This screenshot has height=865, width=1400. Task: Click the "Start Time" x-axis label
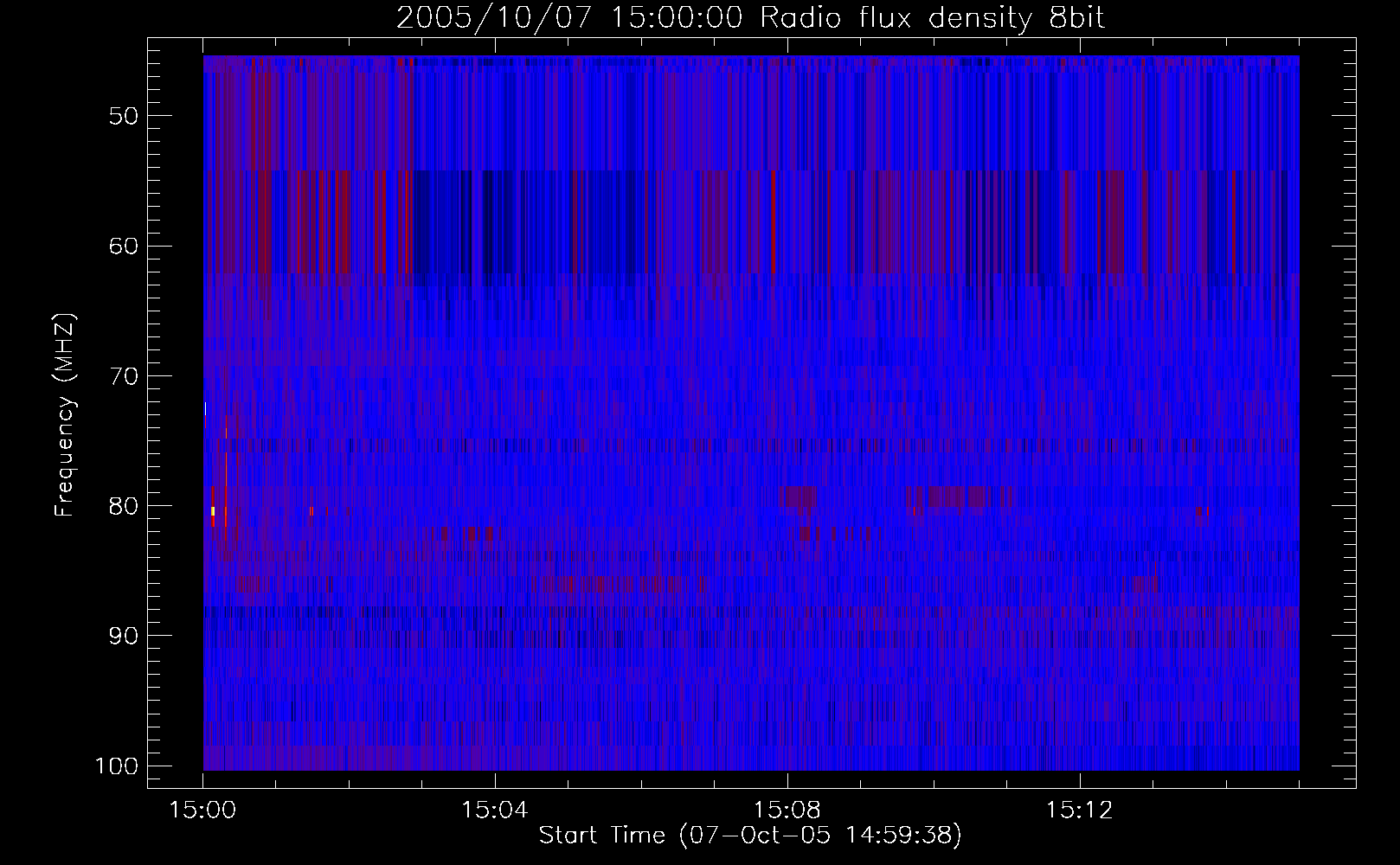point(750,835)
